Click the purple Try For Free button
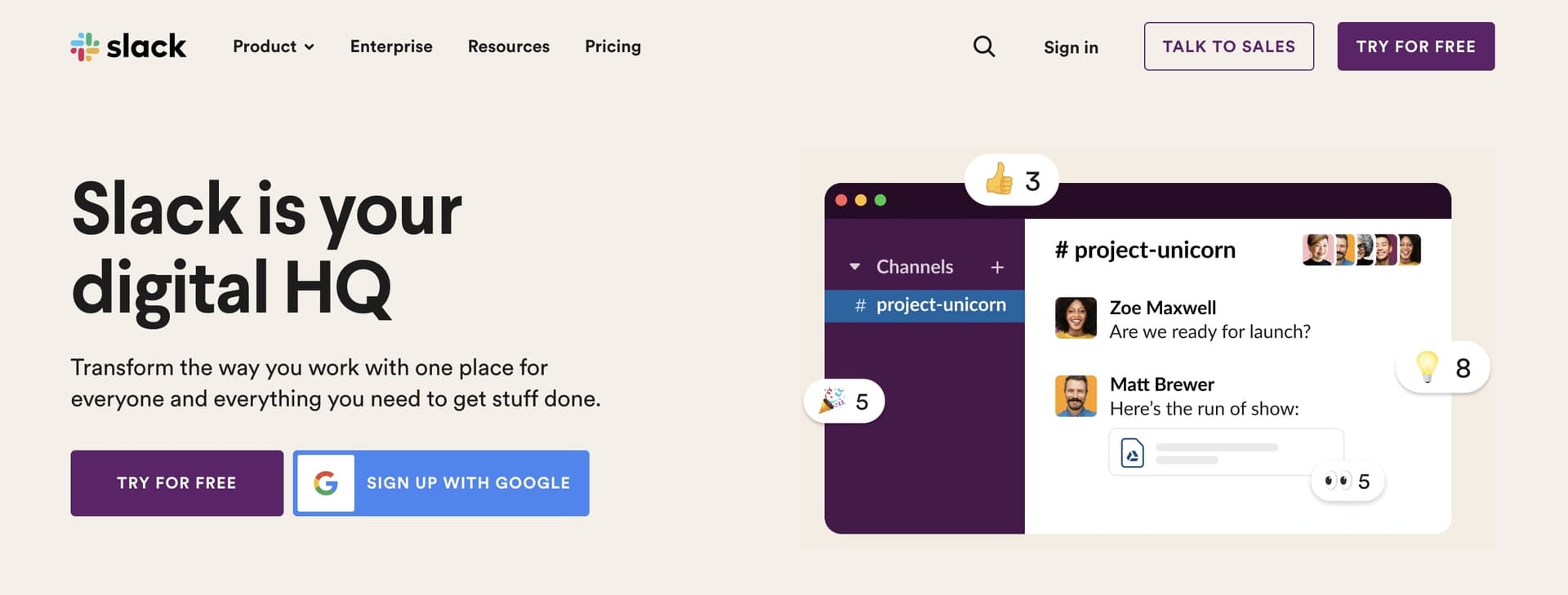Viewport: 1568px width, 595px height. pyautogui.click(x=176, y=482)
